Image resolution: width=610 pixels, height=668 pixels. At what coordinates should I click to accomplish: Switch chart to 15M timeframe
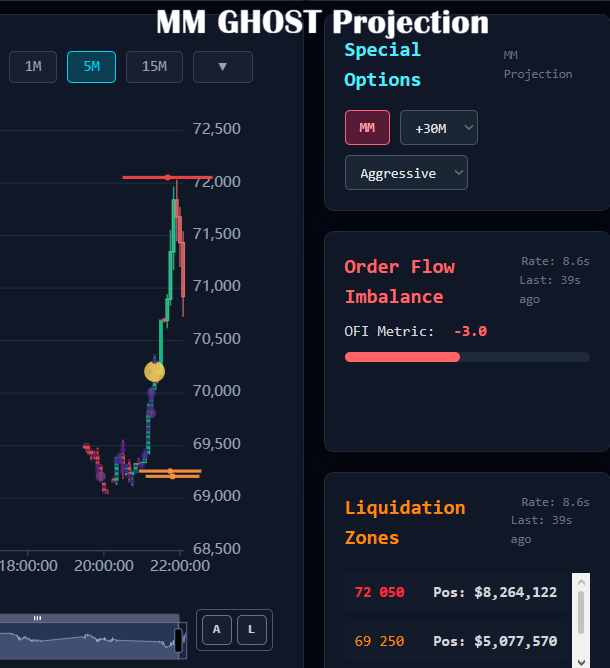click(154, 67)
